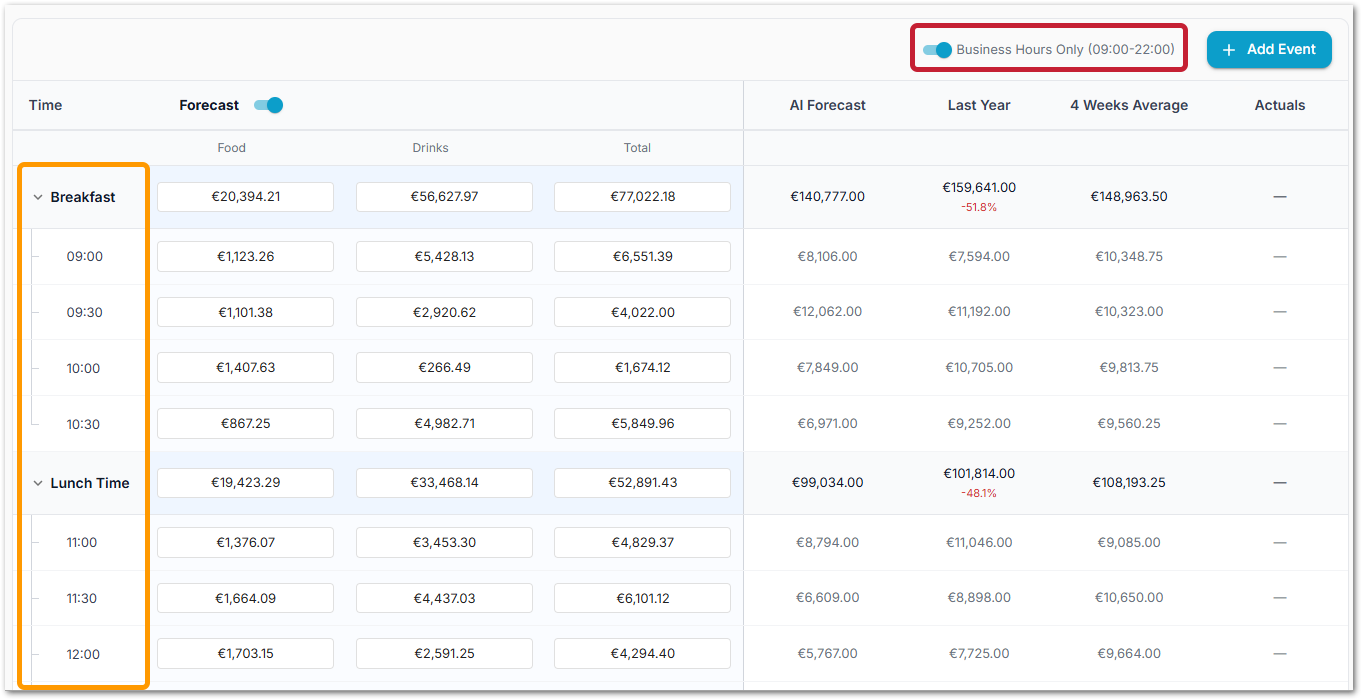Click the 09:30 Total field €4,022.00

(642, 312)
